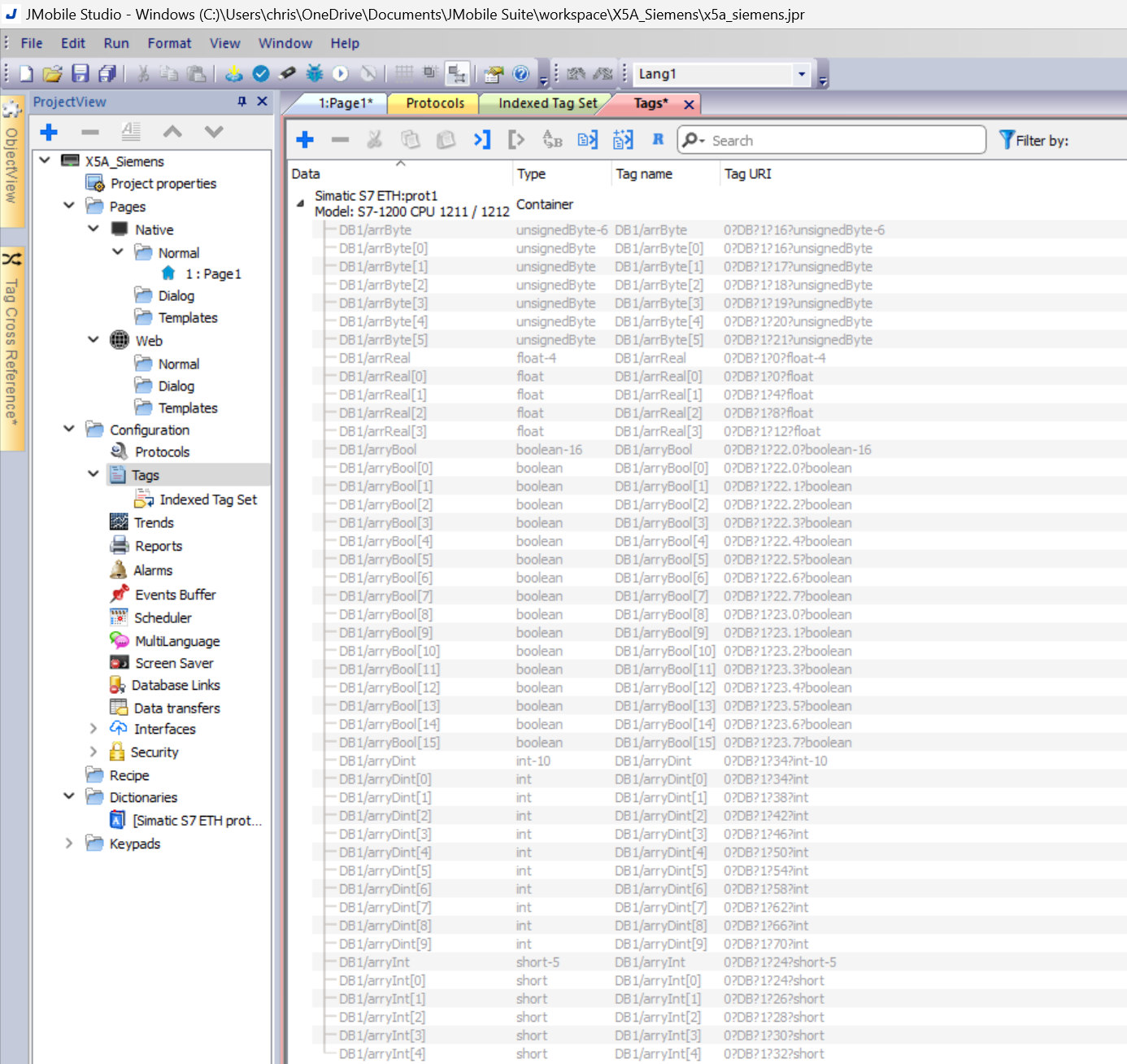Validate project with blue checkmark icon
Viewport: 1127px width, 1064px height.
coord(261,74)
